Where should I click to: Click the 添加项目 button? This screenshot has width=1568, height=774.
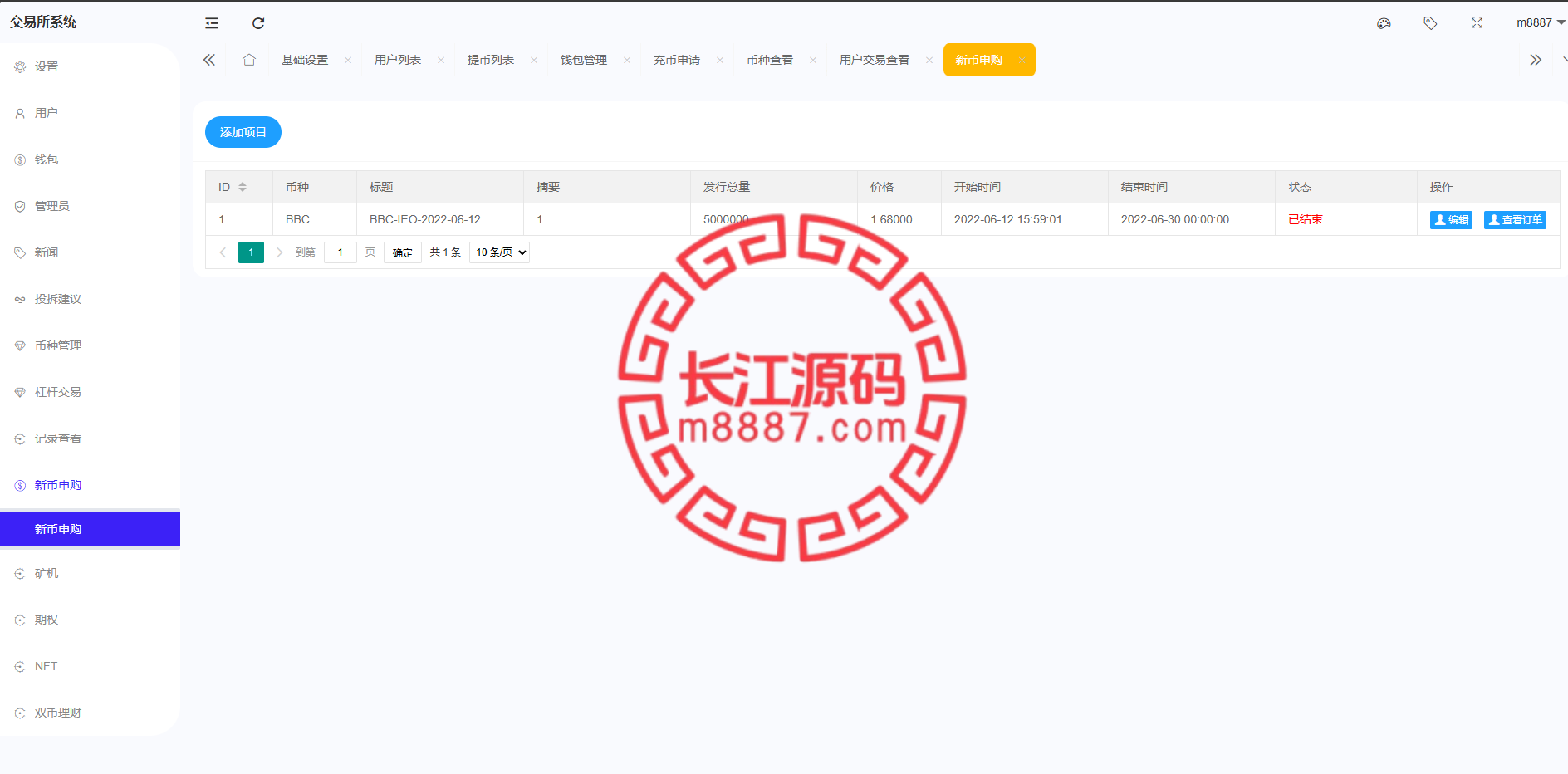coord(243,132)
